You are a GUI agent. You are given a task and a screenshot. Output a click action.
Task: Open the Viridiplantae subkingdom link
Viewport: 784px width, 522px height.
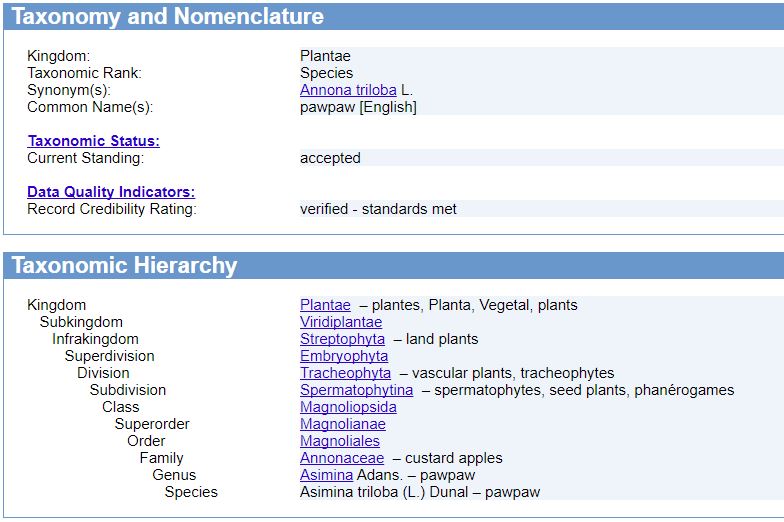[341, 322]
